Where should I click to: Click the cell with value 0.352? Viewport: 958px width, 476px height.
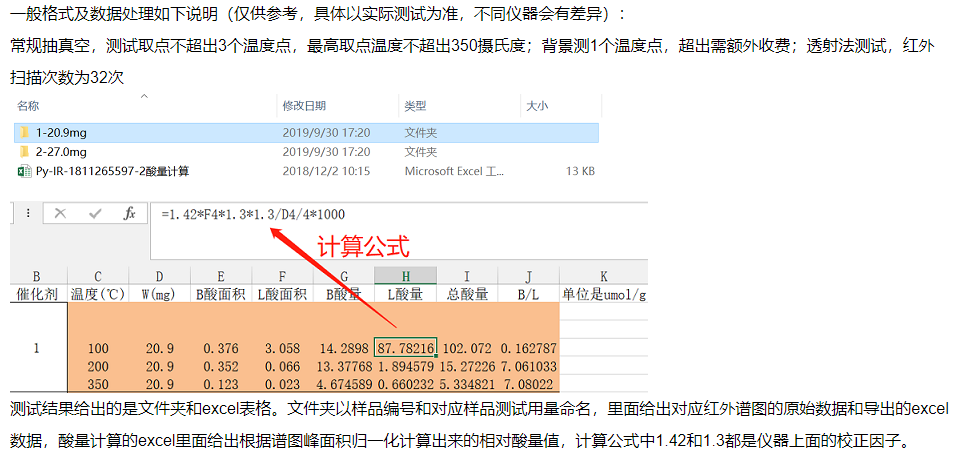[221, 367]
